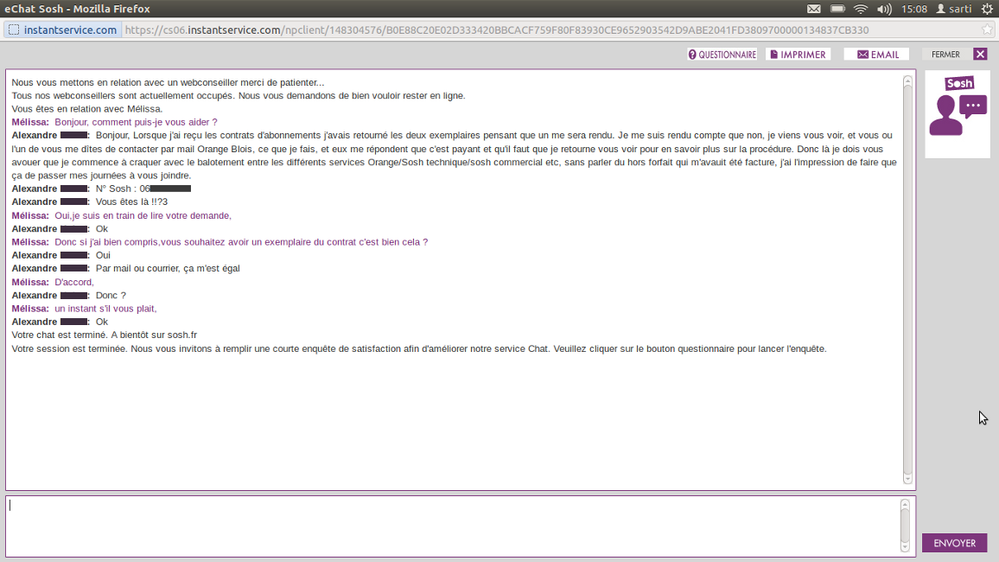Click message 'Bonjour, comment puis-je vous aider ?'
The image size is (999, 562).
[x=136, y=122]
